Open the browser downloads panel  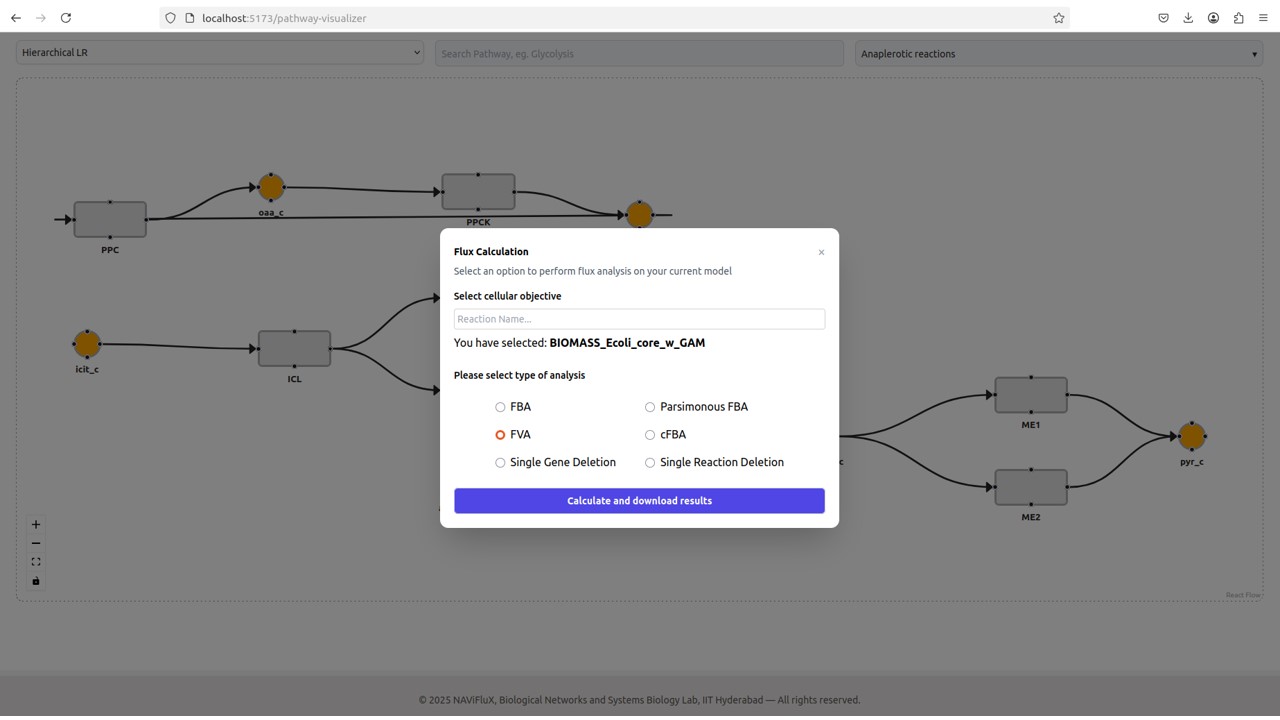(1188, 17)
